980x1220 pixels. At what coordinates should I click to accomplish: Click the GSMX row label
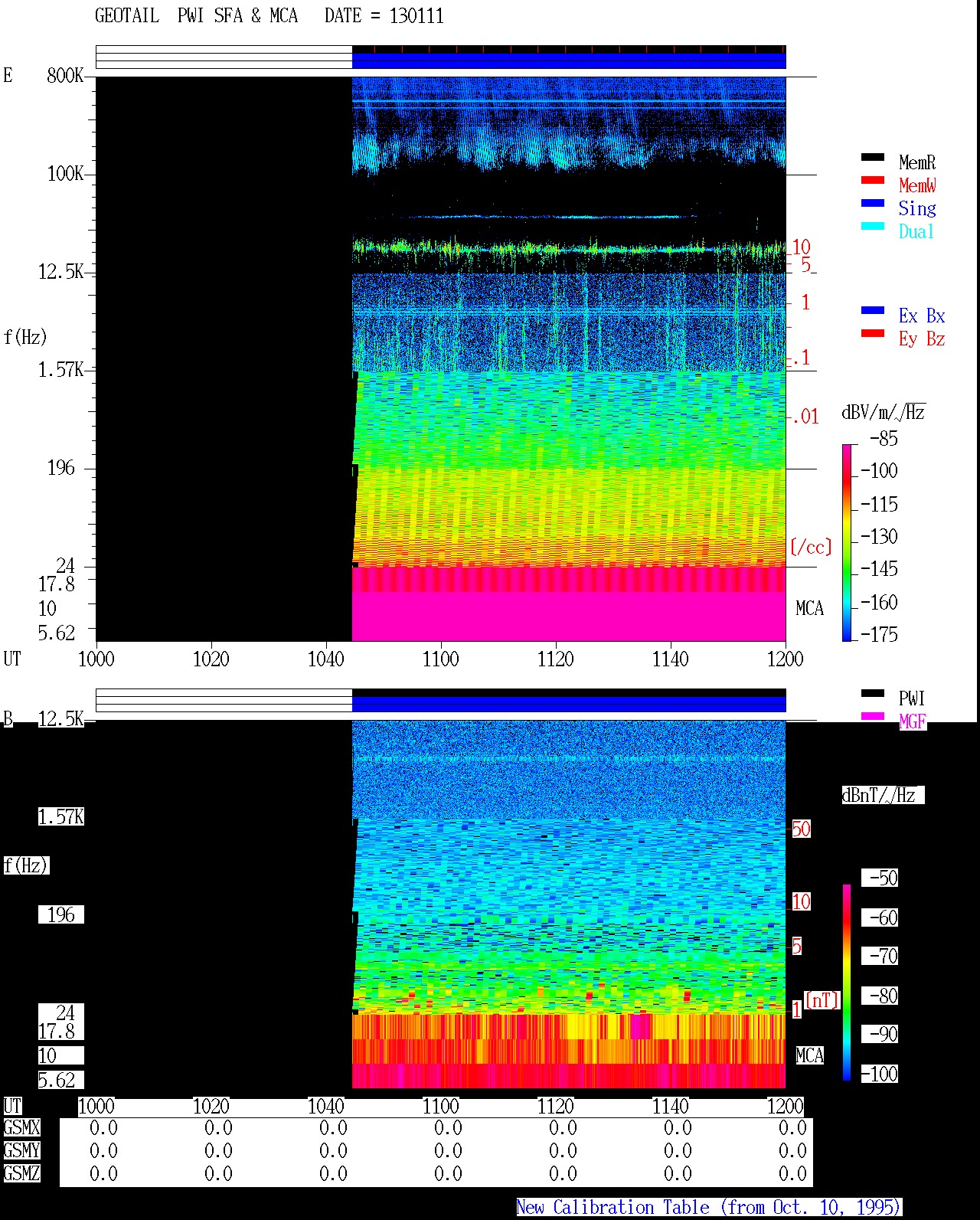[21, 1128]
